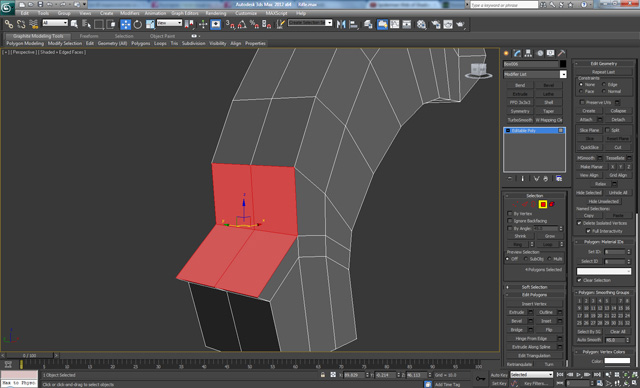Expand the Soft Selection rollout

[534, 287]
